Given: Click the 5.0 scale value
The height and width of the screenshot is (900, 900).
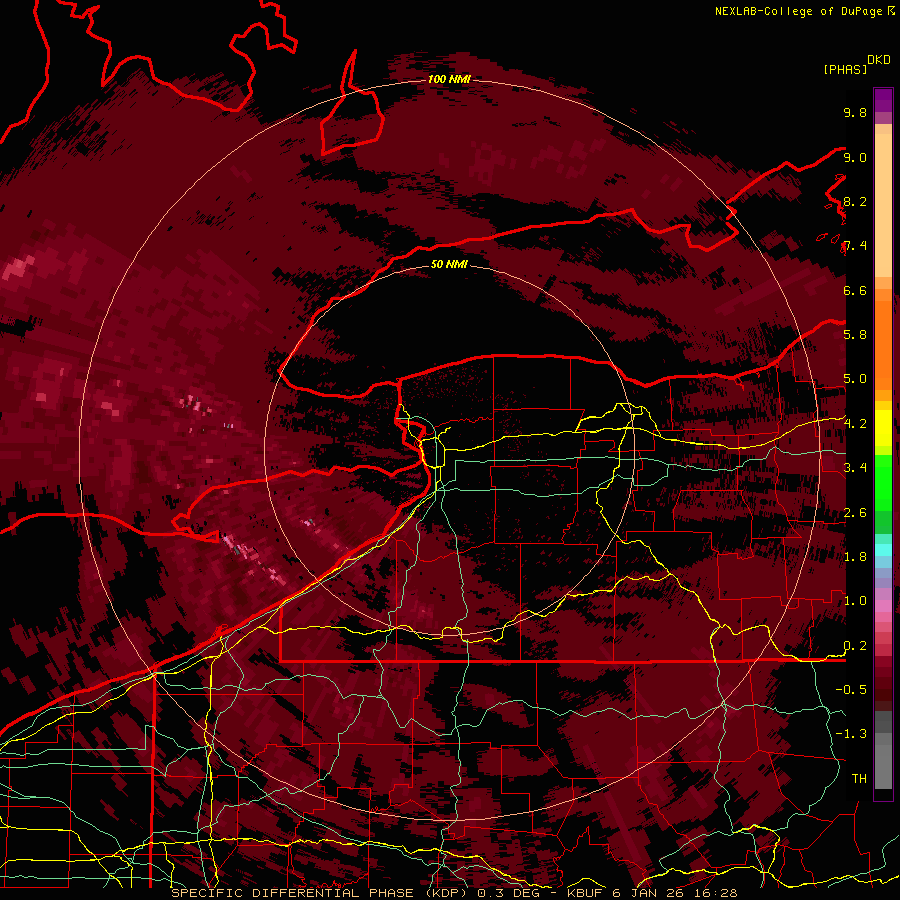Looking at the screenshot, I should point(855,379).
